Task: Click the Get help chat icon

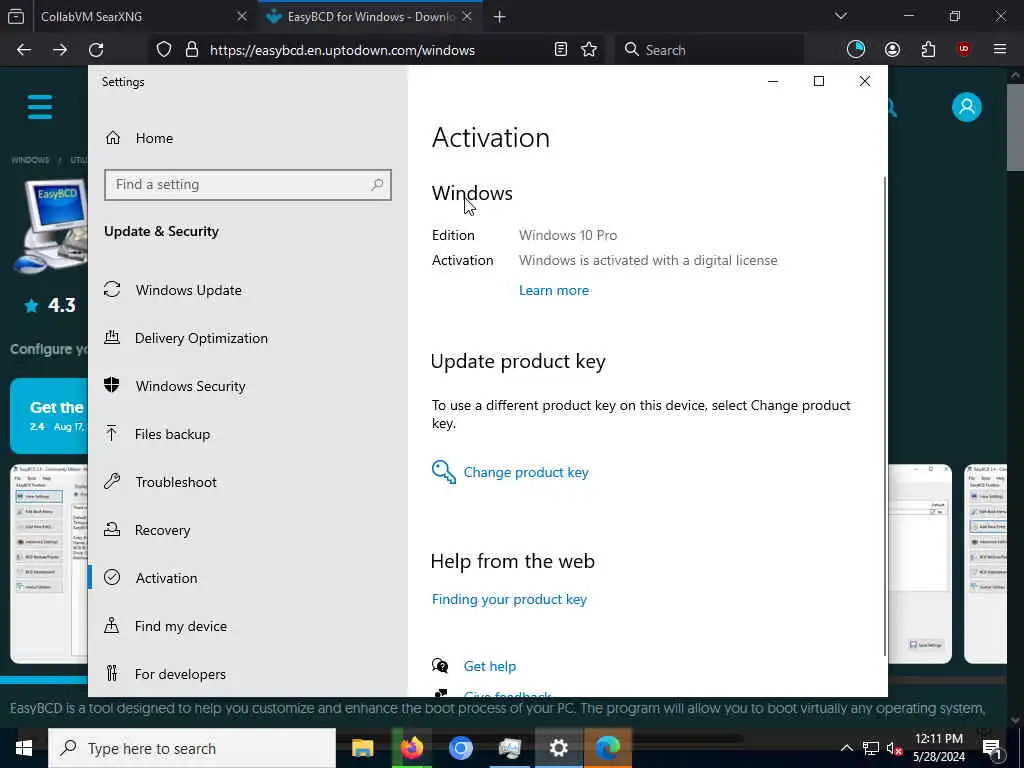Action: click(440, 665)
